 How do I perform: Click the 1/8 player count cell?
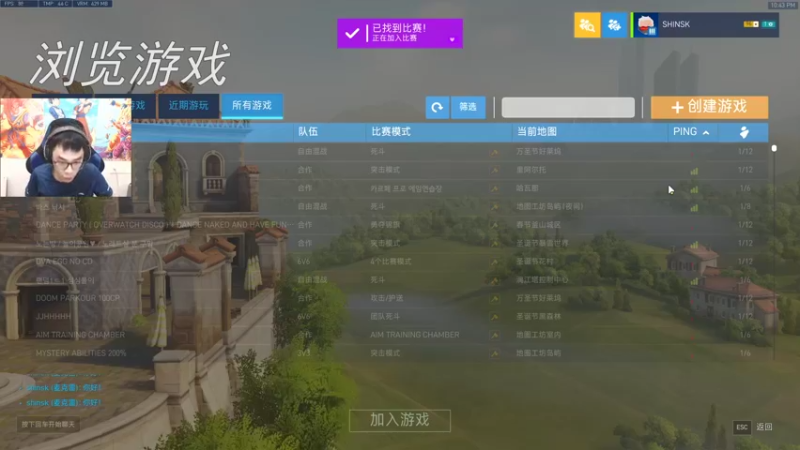[745, 207]
